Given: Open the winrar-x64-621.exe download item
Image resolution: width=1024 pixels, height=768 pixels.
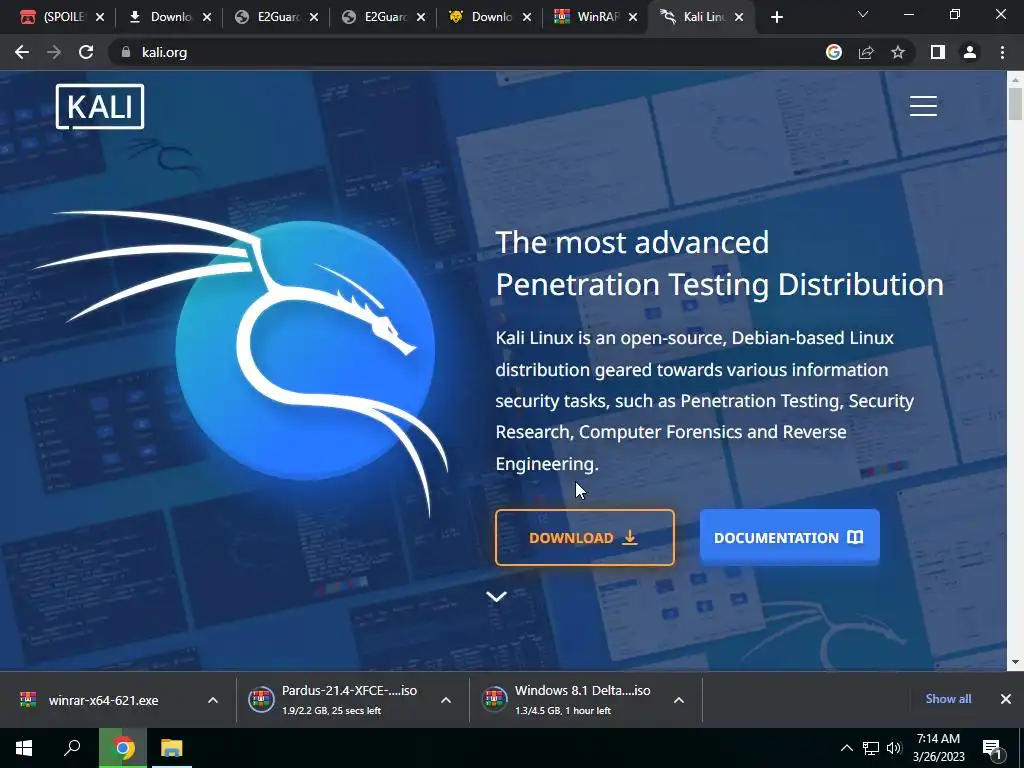Looking at the screenshot, I should click(103, 700).
